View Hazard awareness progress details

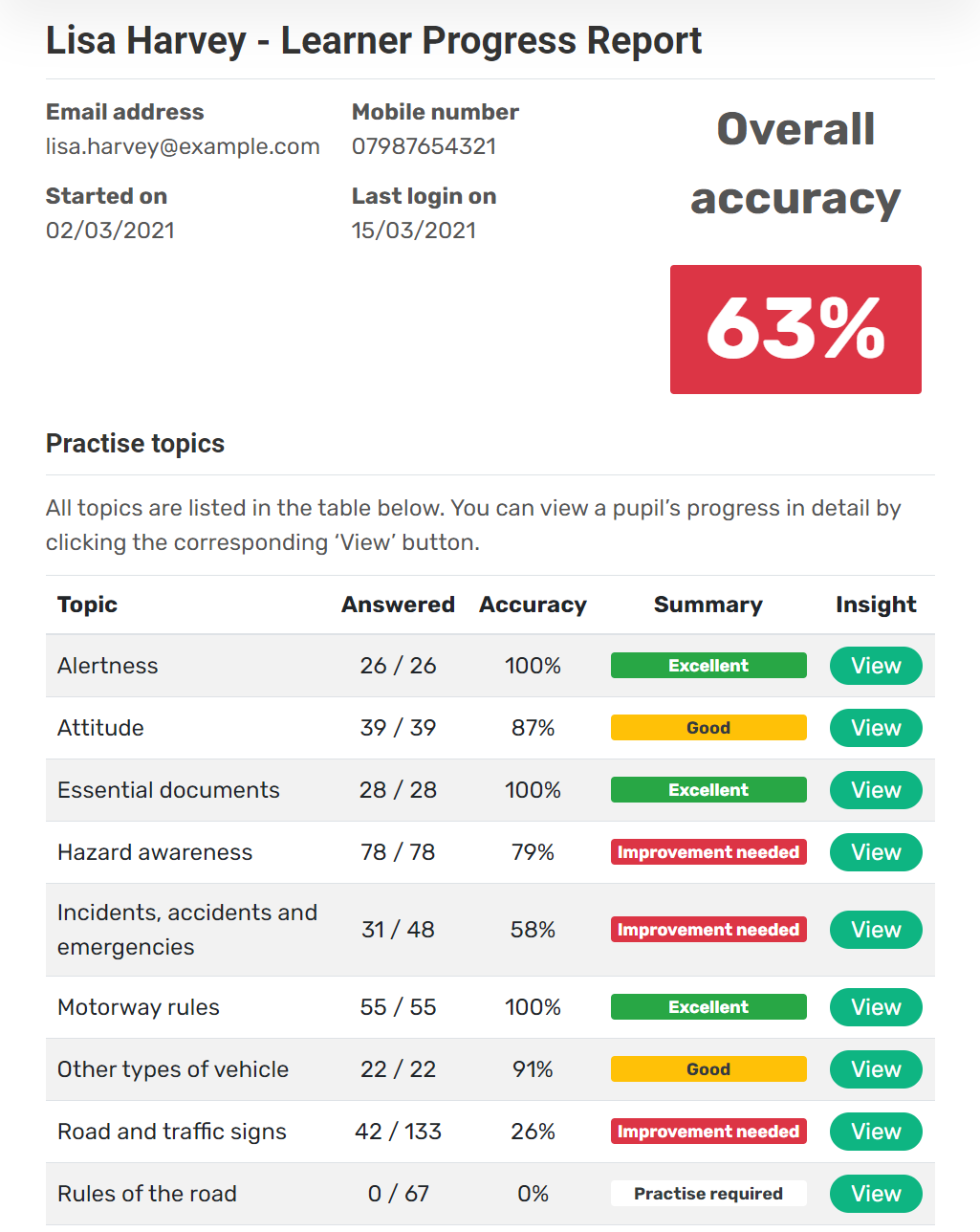876,852
